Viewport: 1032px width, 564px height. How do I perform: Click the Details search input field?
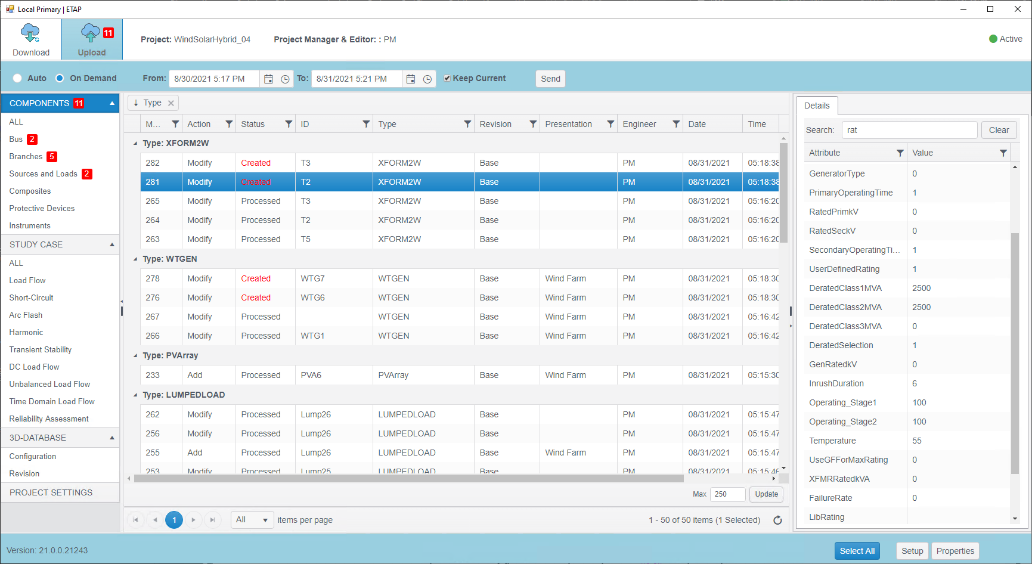[x=908, y=130]
